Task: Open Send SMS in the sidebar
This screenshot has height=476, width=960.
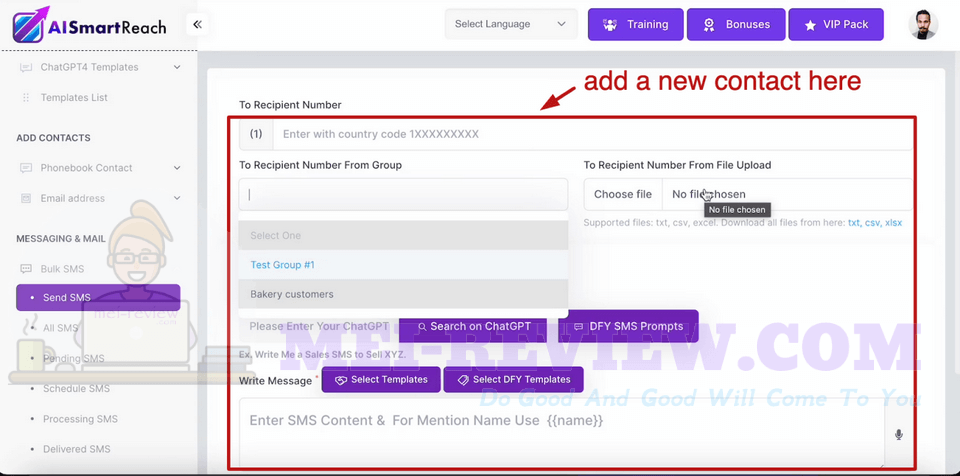Action: [98, 298]
